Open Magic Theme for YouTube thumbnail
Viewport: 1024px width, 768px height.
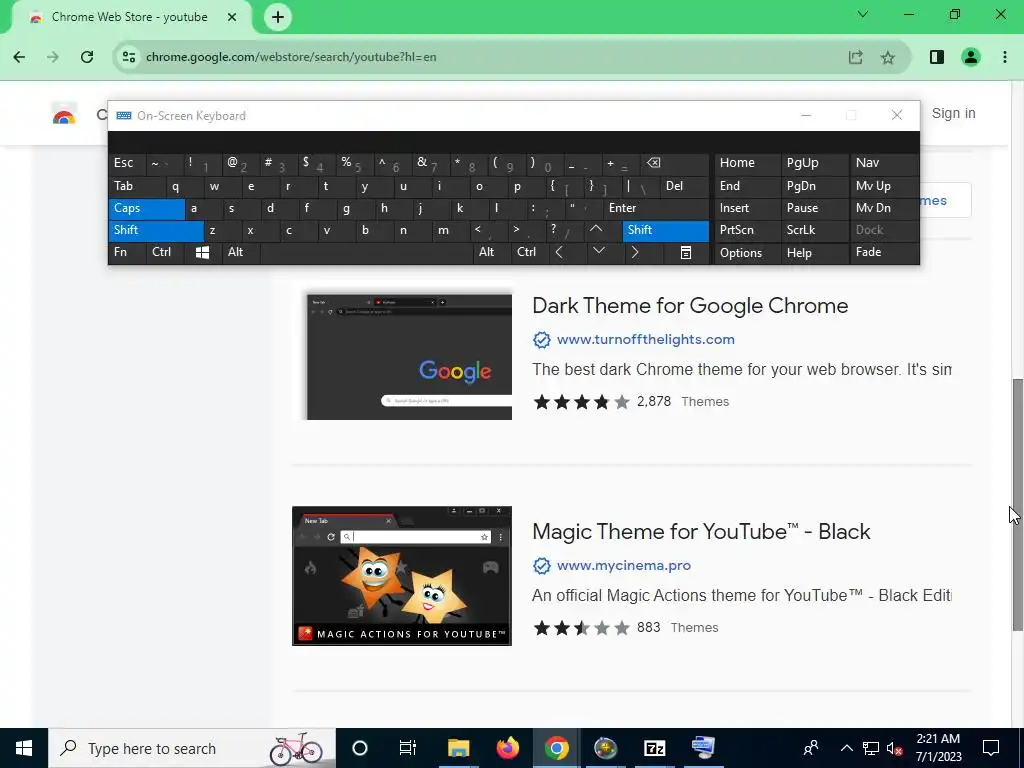402,575
